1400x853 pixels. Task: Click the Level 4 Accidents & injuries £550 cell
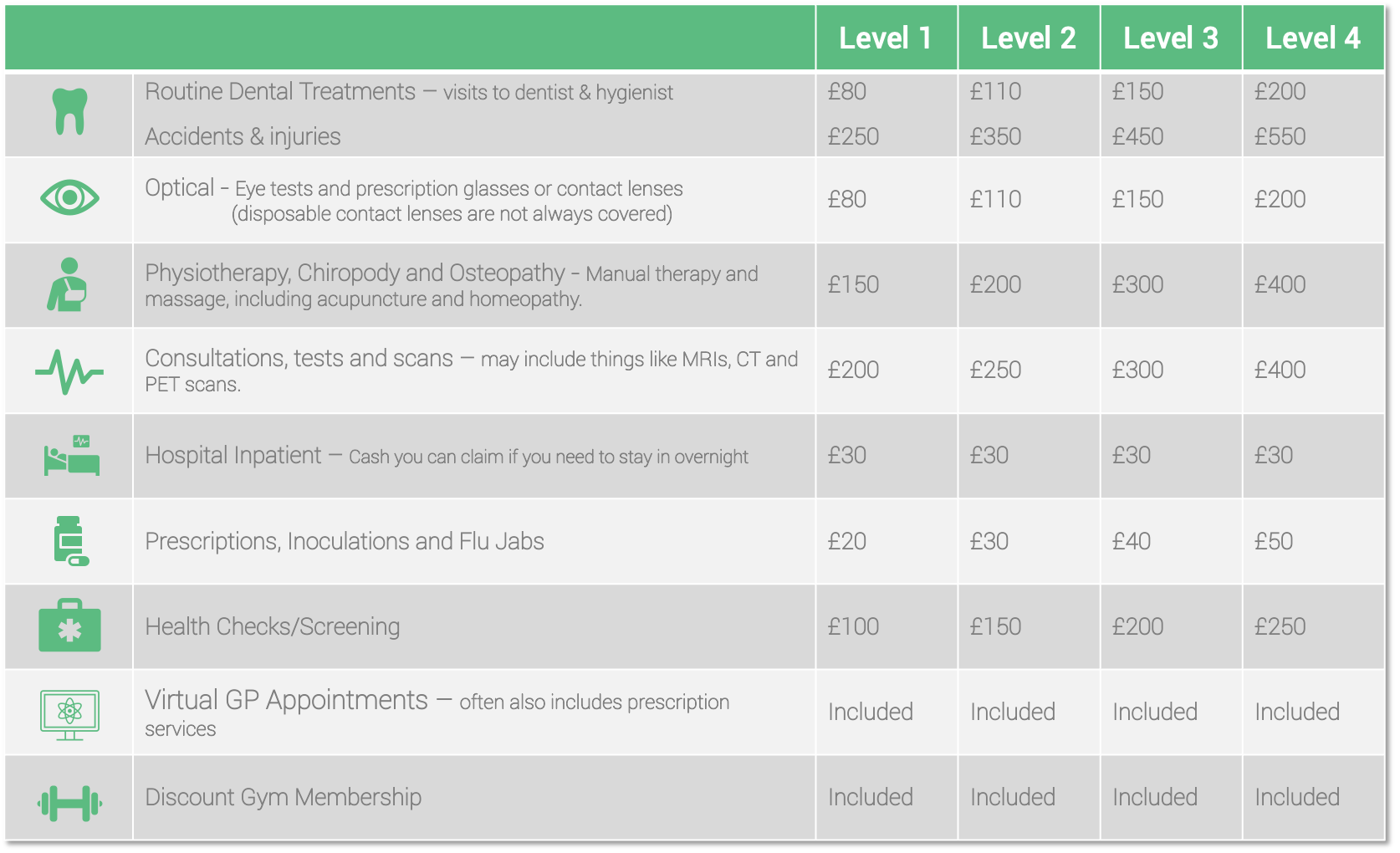[1280, 136]
